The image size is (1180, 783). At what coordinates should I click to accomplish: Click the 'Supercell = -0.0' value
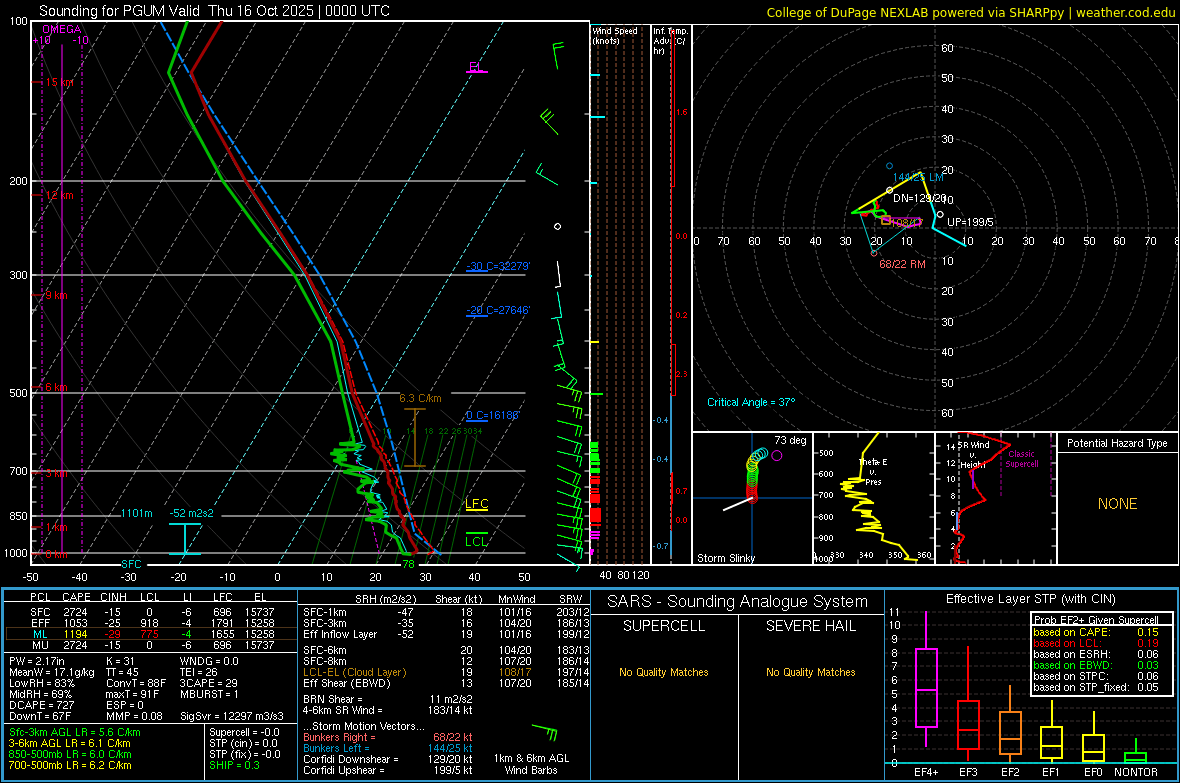tap(244, 732)
